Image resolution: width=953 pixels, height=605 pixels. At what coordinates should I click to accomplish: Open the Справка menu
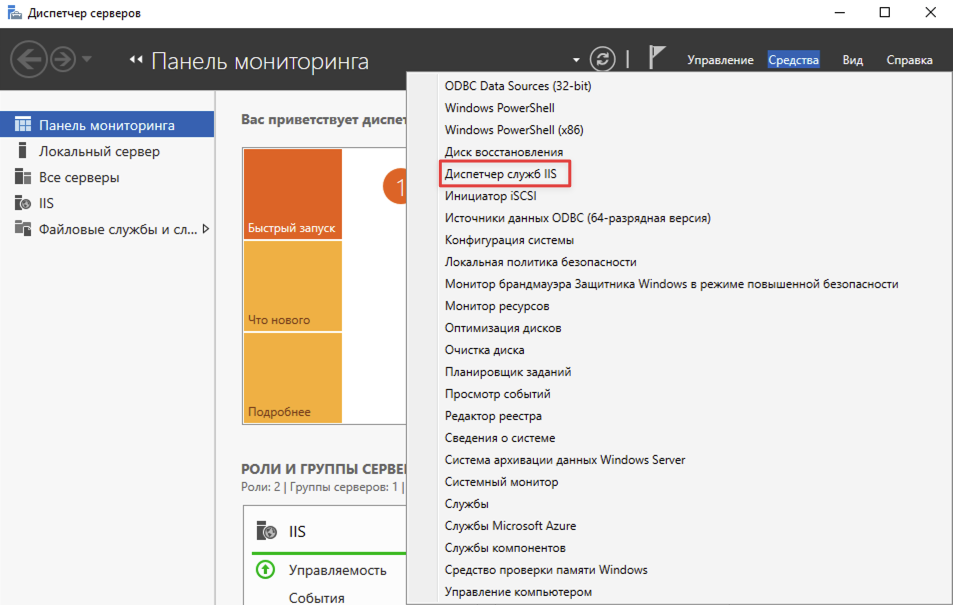coord(909,60)
